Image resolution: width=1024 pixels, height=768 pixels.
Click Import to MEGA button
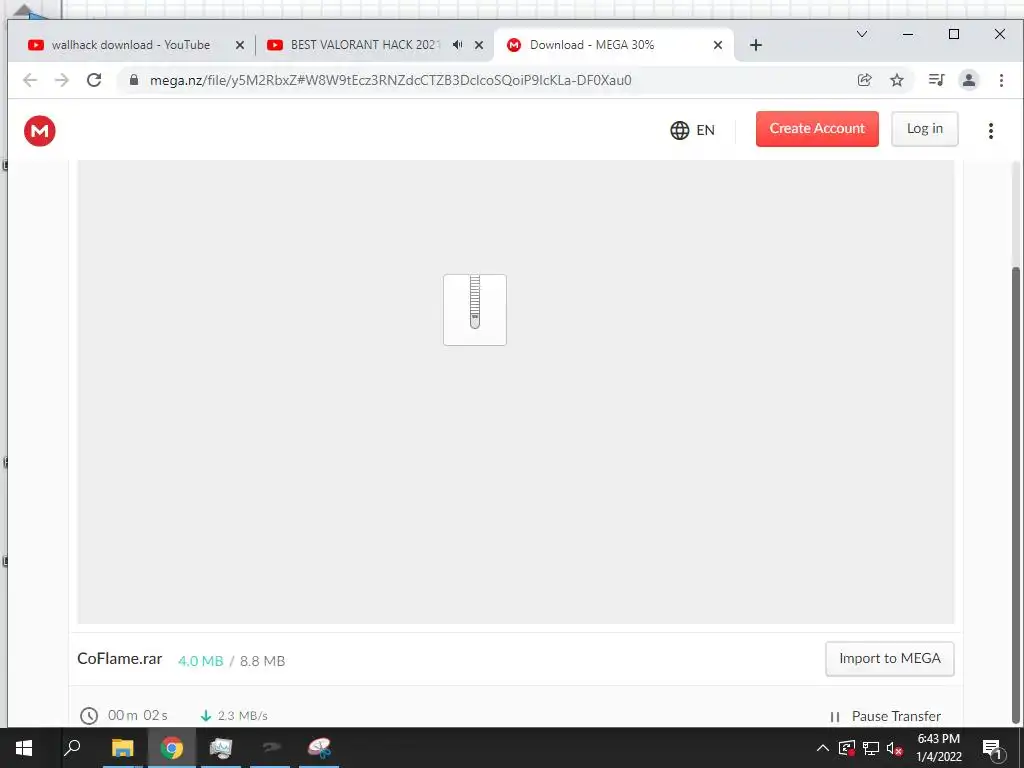(889, 658)
